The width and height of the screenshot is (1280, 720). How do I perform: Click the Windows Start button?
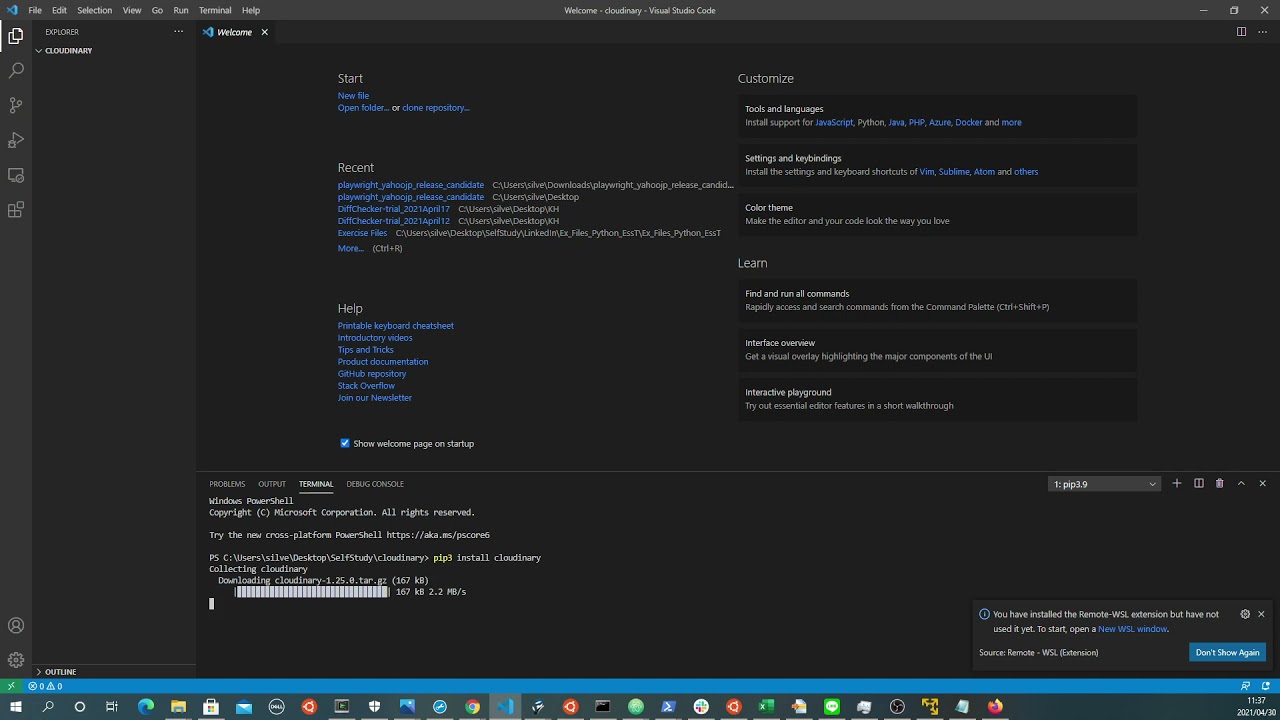tap(16, 707)
